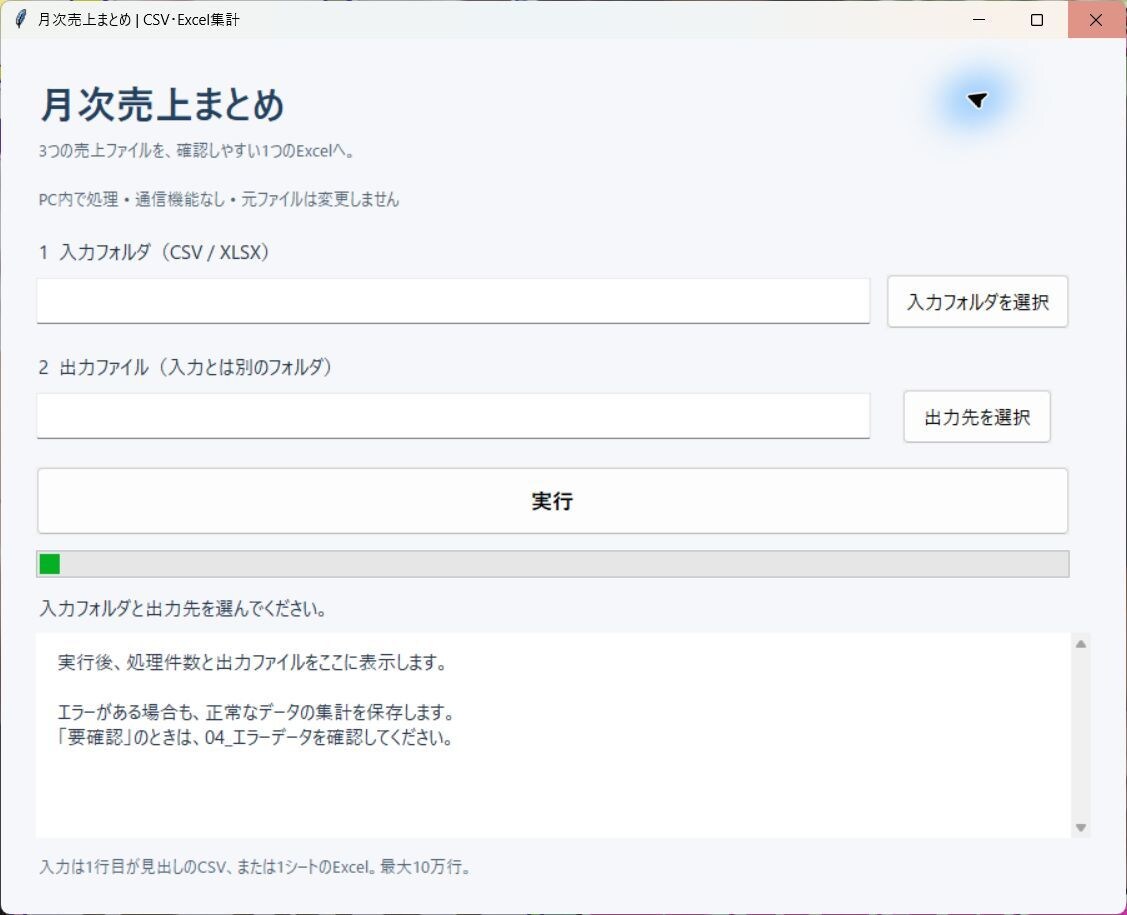Click log line mentioning 04_エラーデータ
The height and width of the screenshot is (915, 1127).
coord(255,737)
